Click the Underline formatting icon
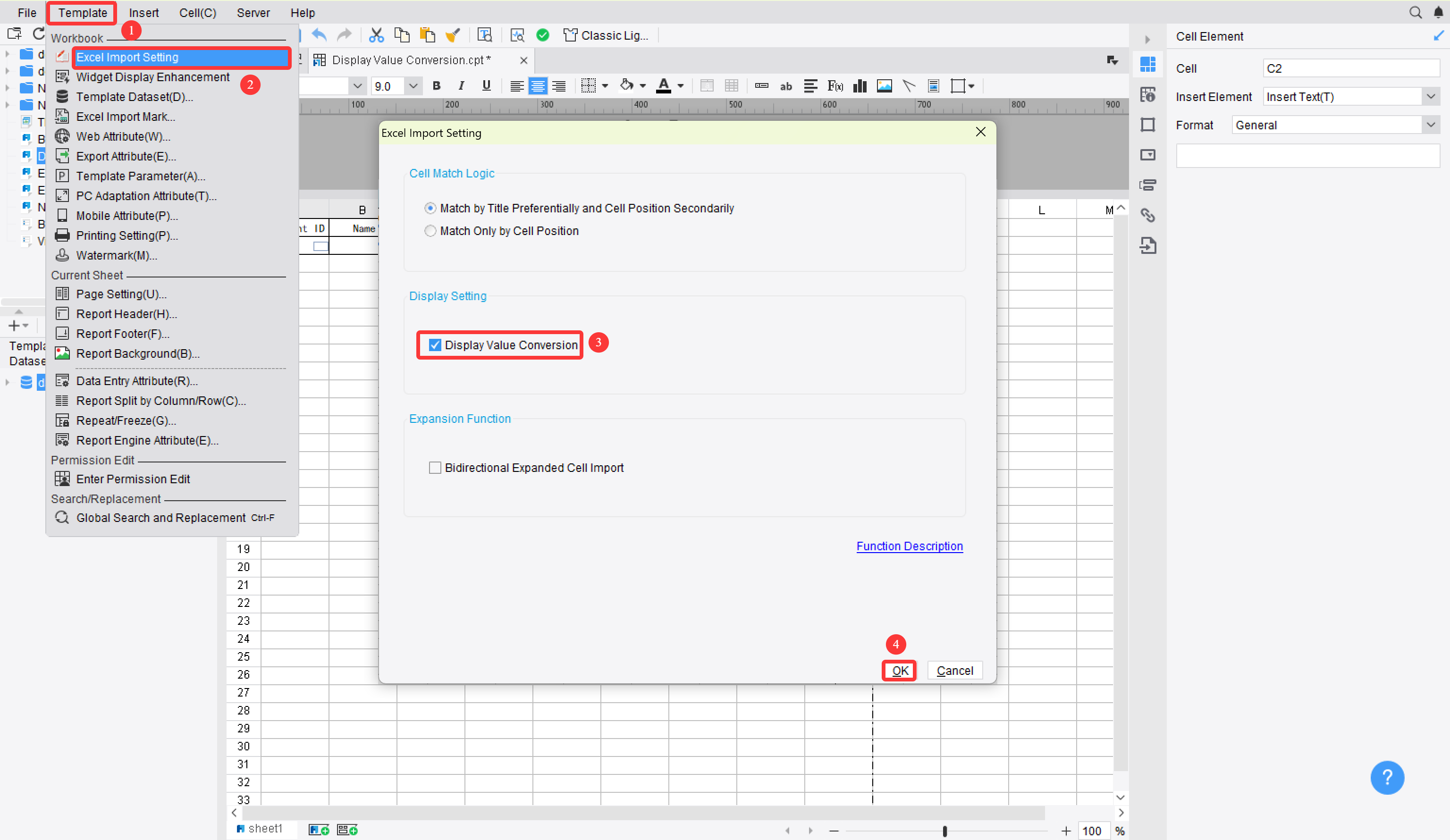Viewport: 1450px width, 840px height. point(486,86)
